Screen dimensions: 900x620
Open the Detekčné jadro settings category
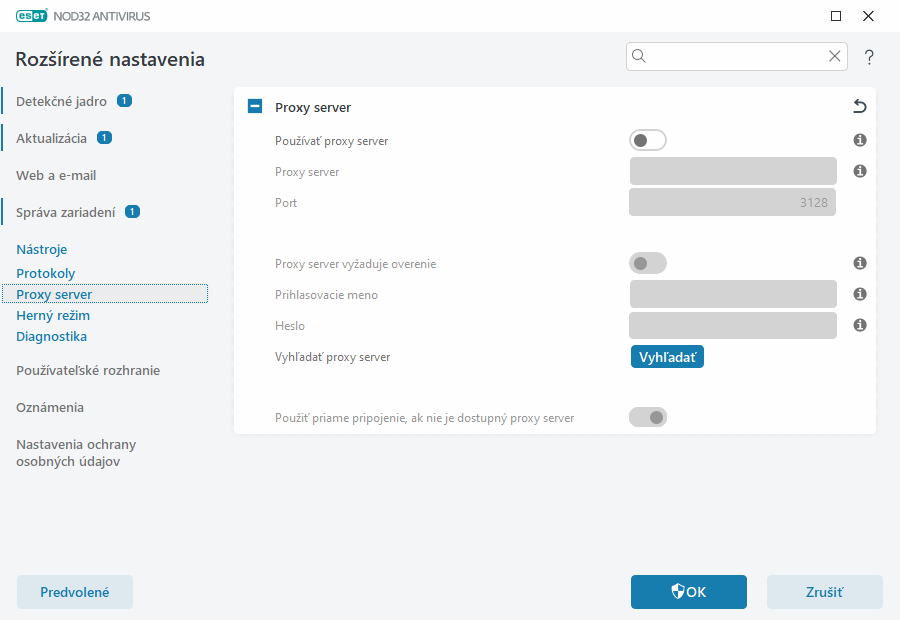[61, 101]
